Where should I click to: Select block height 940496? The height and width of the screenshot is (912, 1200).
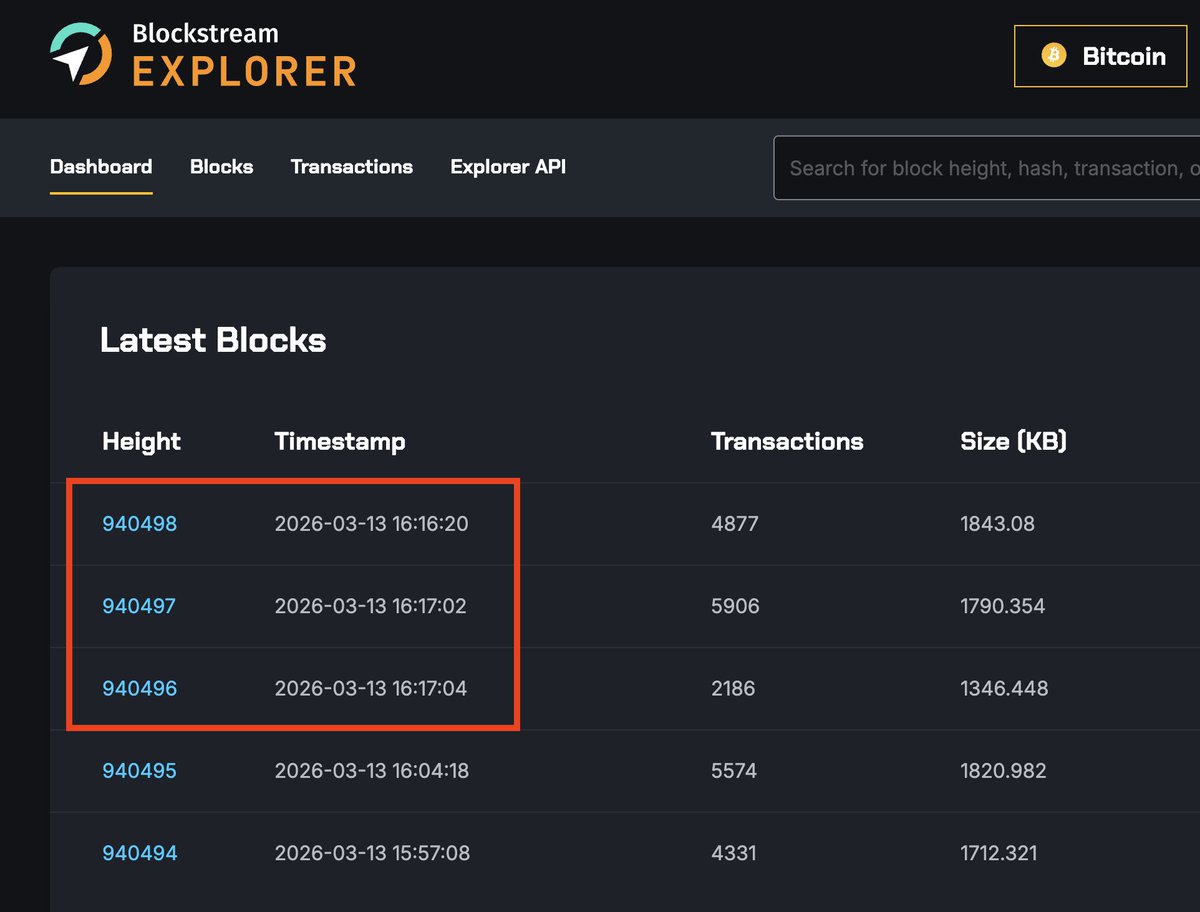point(139,688)
